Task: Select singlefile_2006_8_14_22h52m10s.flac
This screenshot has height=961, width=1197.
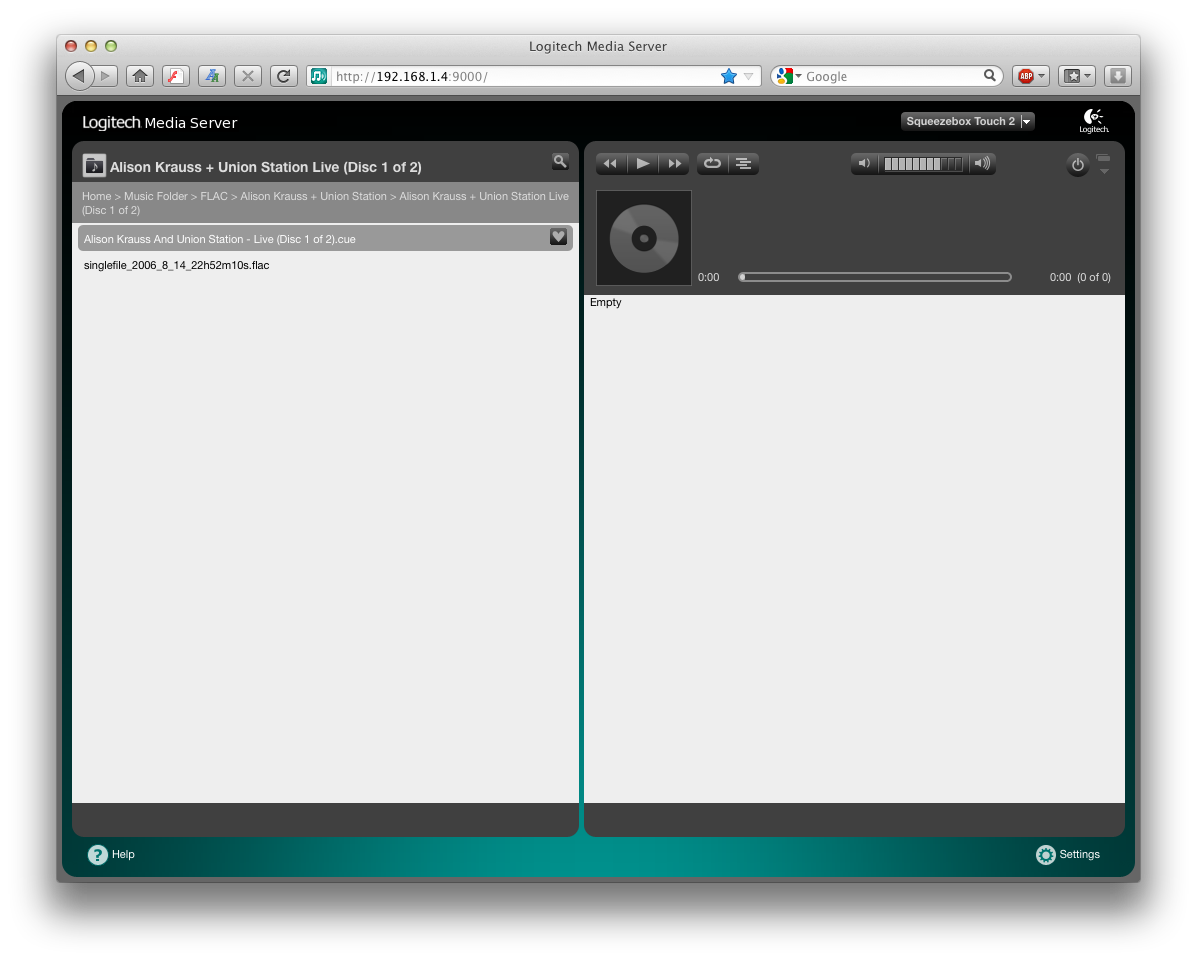Action: pos(176,266)
